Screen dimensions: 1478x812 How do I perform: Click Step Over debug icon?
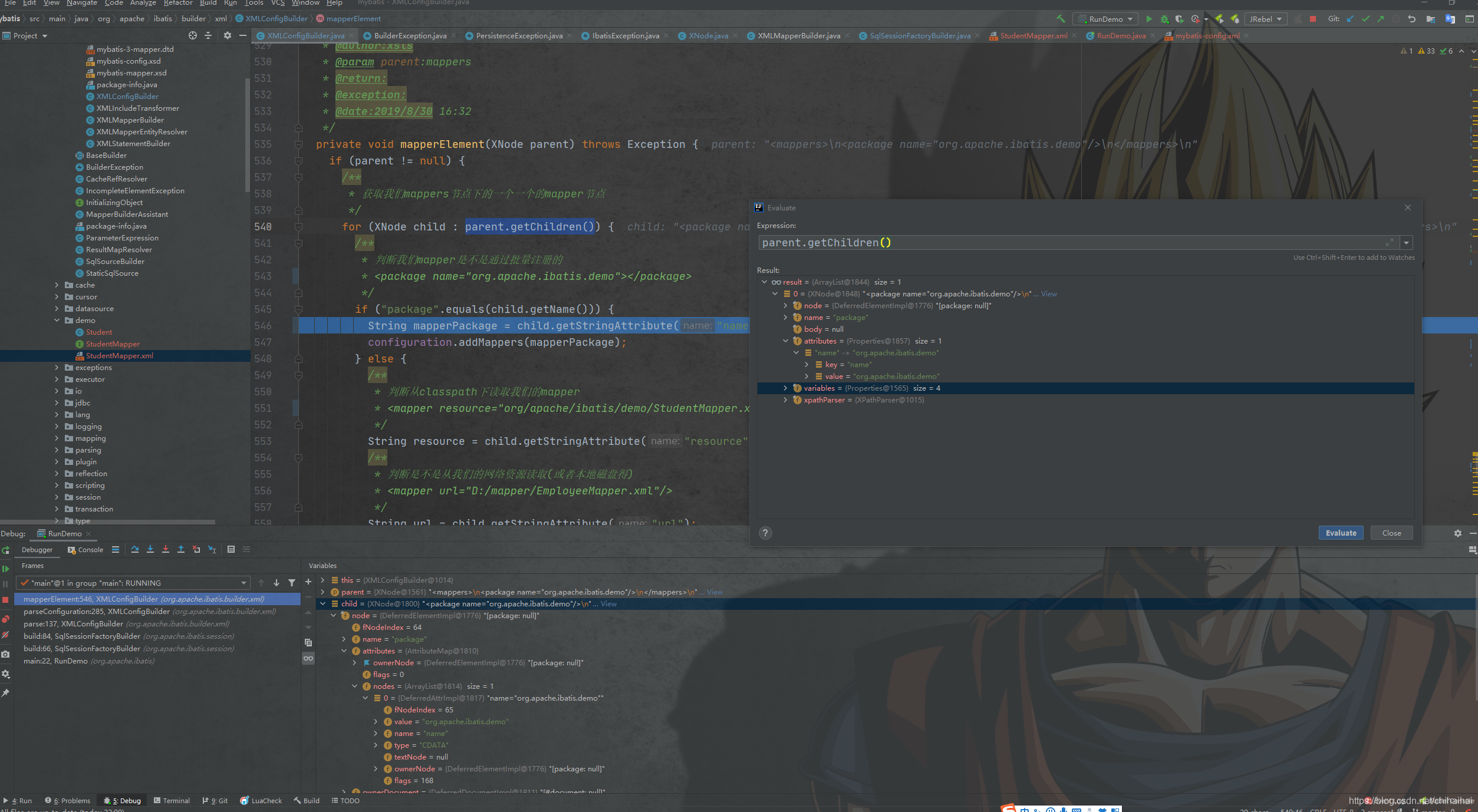[135, 549]
